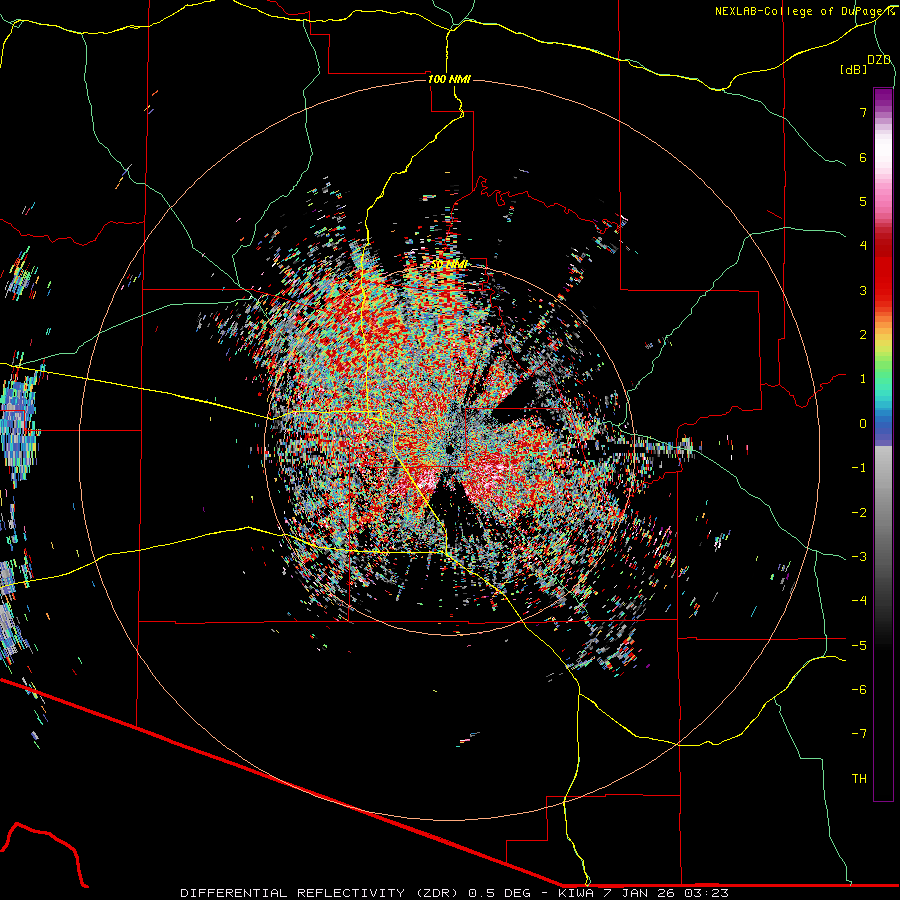Click the "50 NMI" range ring label
This screenshot has width=900, height=900.
point(449,265)
